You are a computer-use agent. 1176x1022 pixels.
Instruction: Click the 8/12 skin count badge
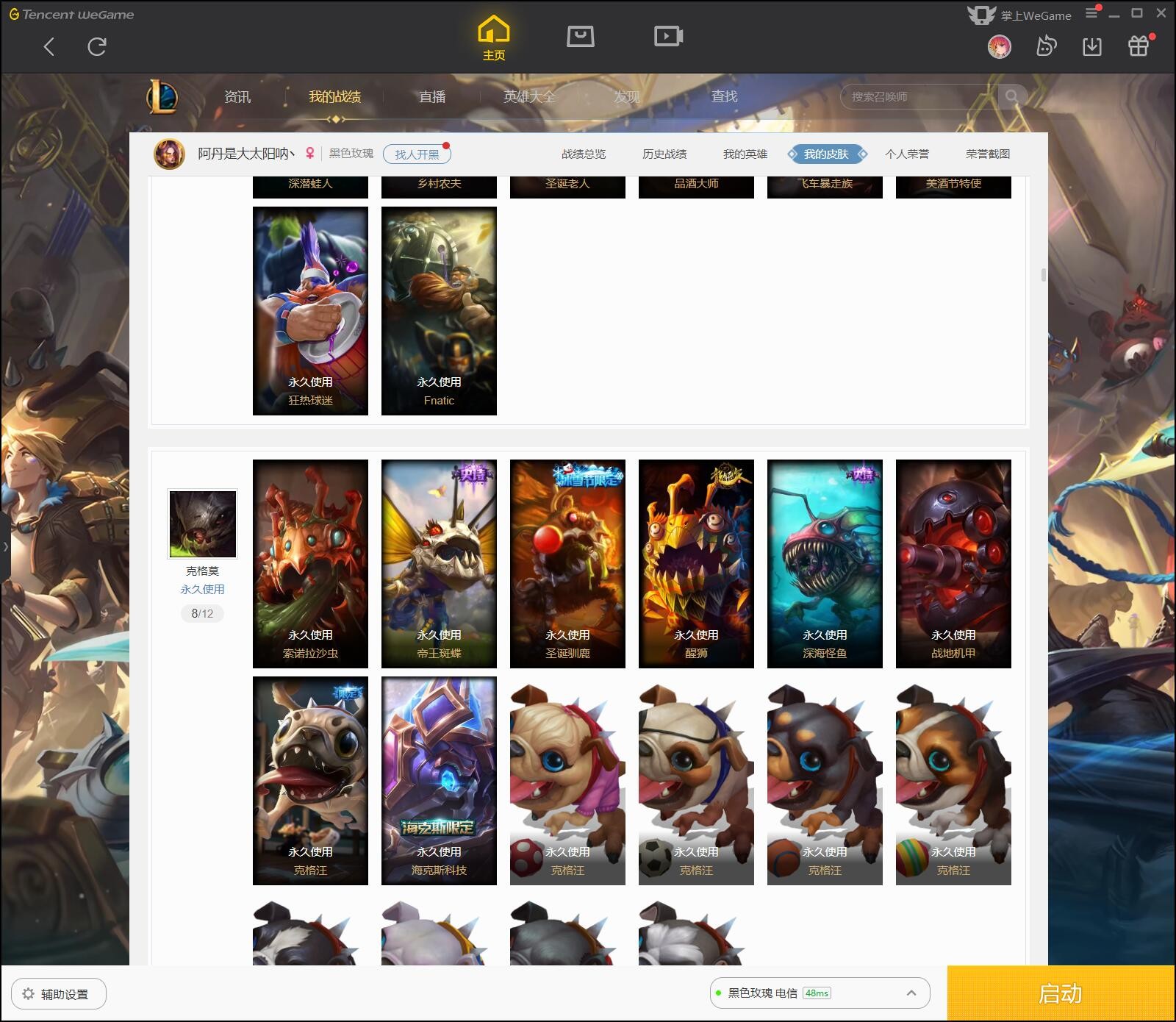[202, 613]
